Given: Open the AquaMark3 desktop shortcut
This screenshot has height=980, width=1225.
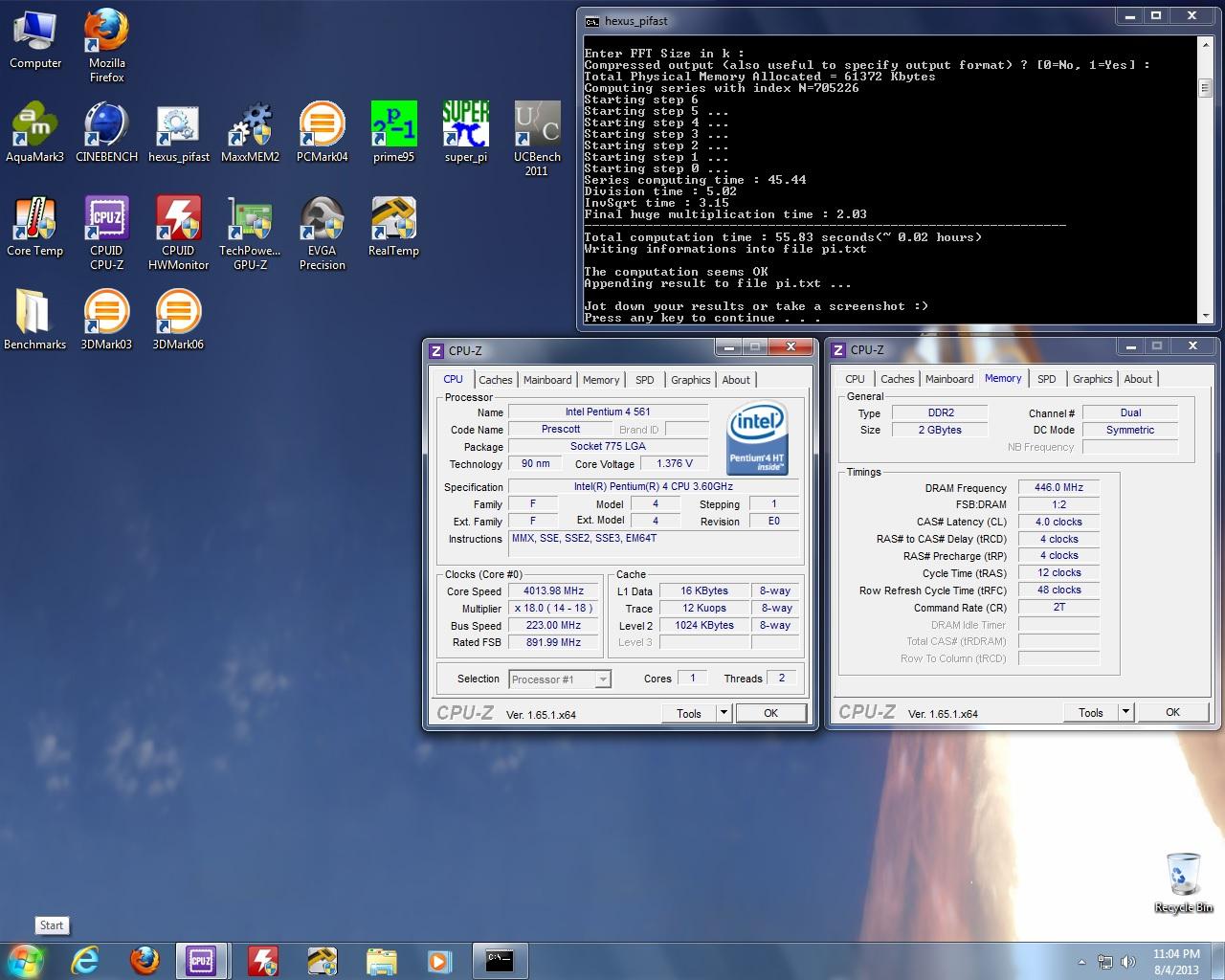Looking at the screenshot, I should pyautogui.click(x=35, y=132).
